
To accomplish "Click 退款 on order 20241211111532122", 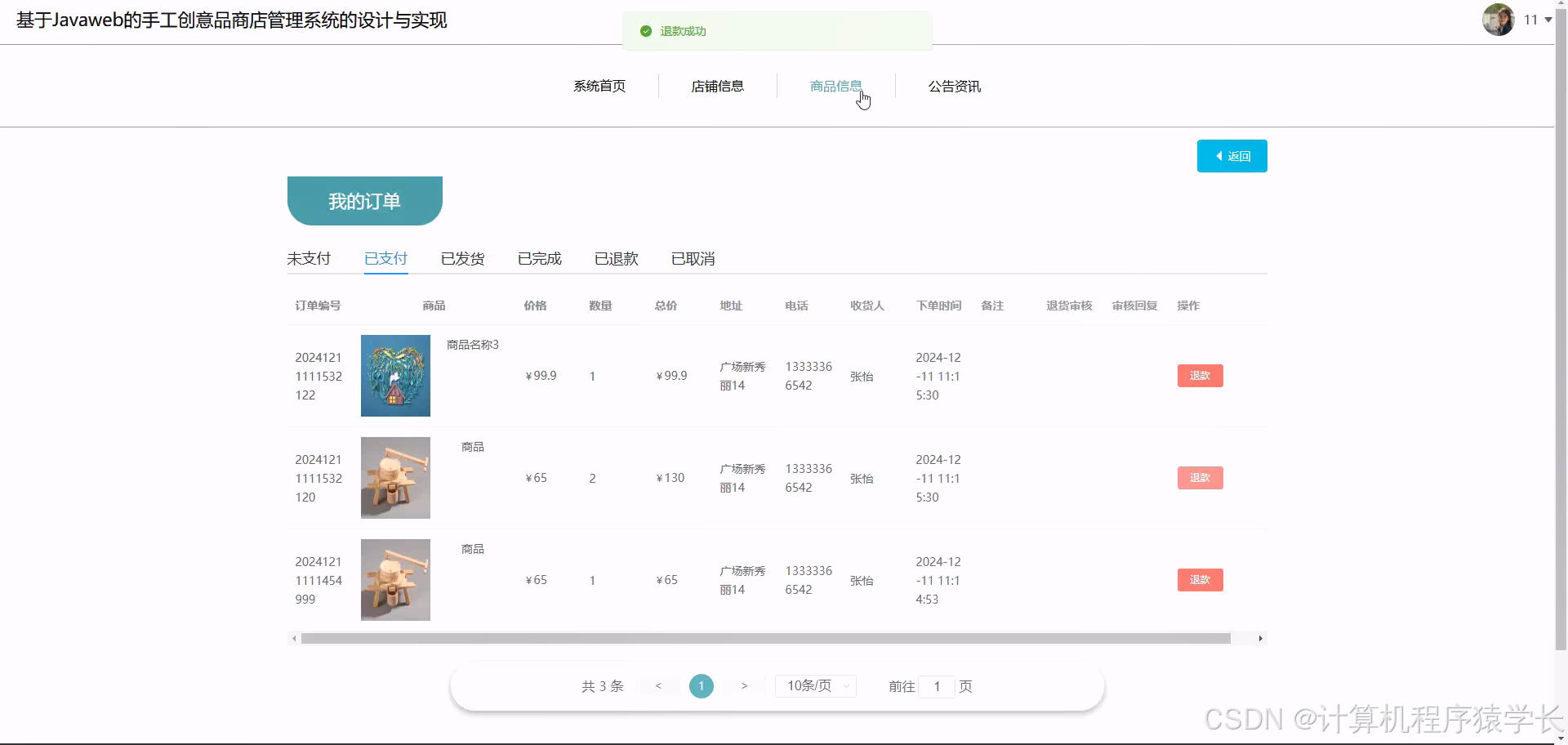I will pos(1200,376).
